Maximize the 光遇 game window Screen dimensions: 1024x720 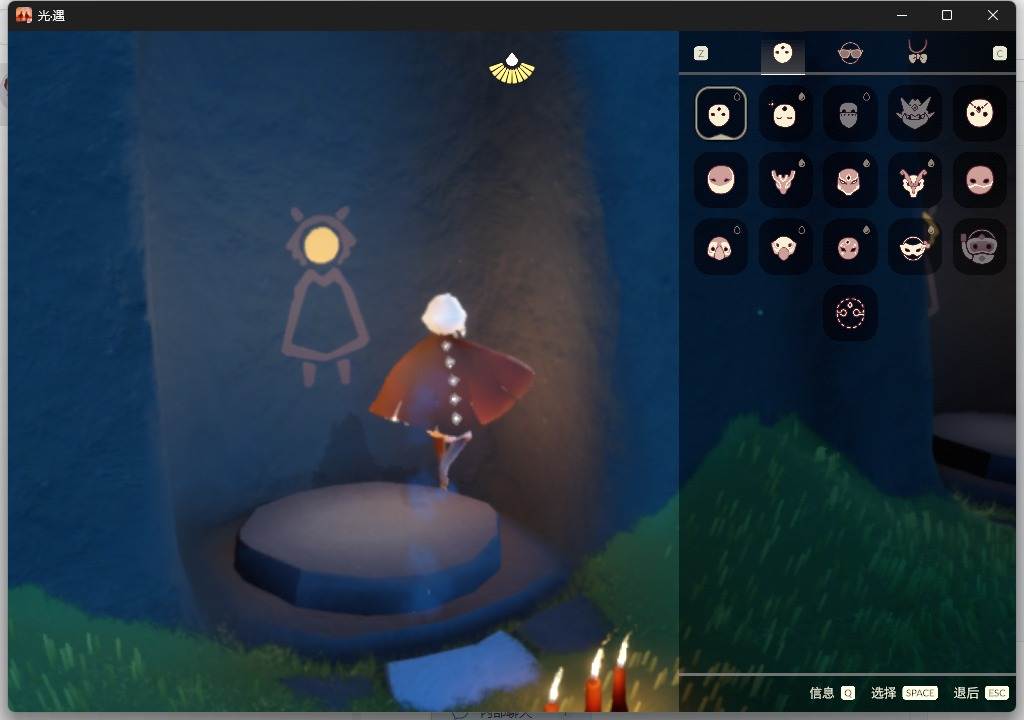point(947,15)
